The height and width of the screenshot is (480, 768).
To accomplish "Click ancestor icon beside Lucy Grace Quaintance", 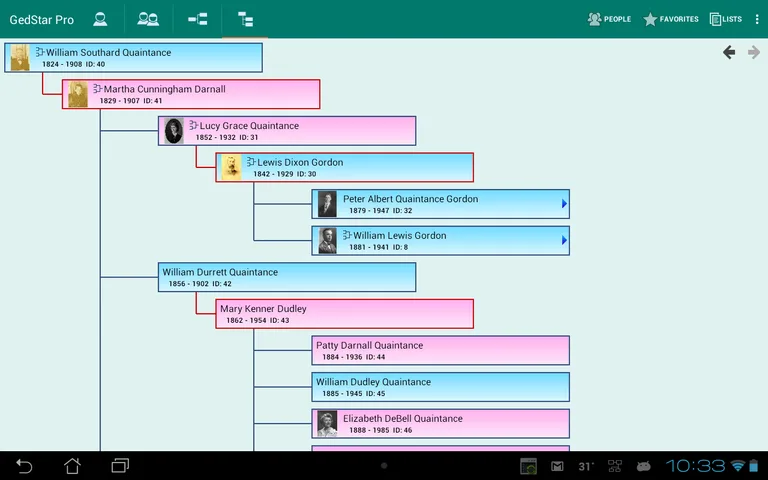I will click(x=193, y=125).
